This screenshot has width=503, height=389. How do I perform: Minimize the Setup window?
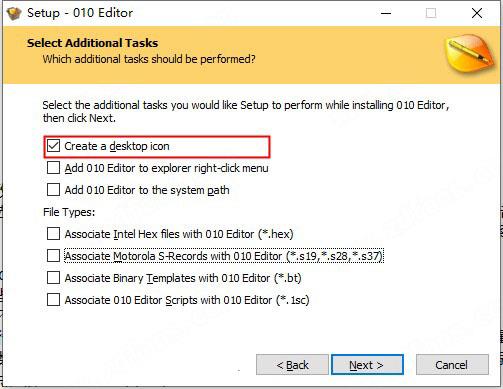386,13
